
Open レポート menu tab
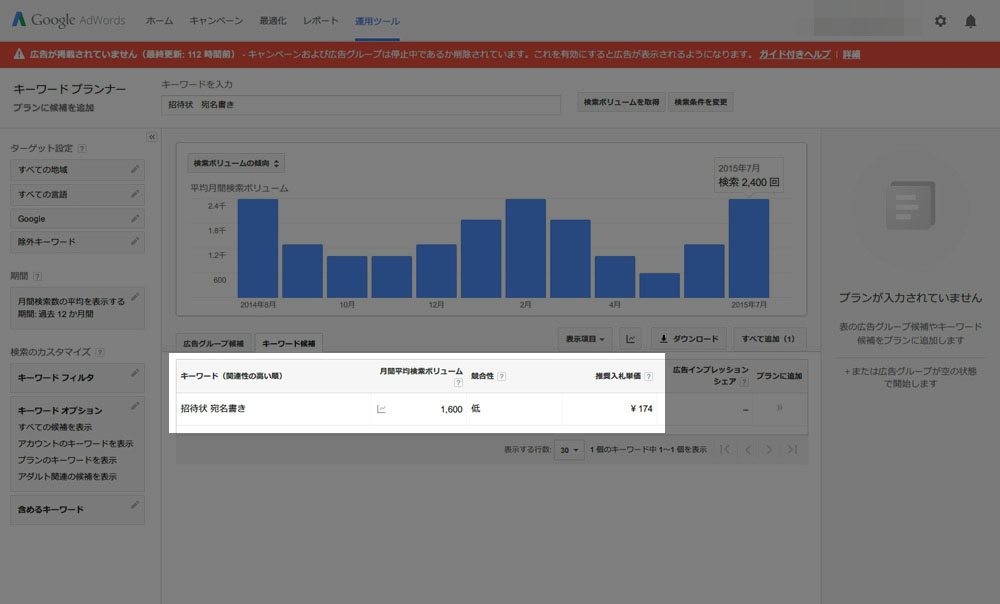[321, 21]
